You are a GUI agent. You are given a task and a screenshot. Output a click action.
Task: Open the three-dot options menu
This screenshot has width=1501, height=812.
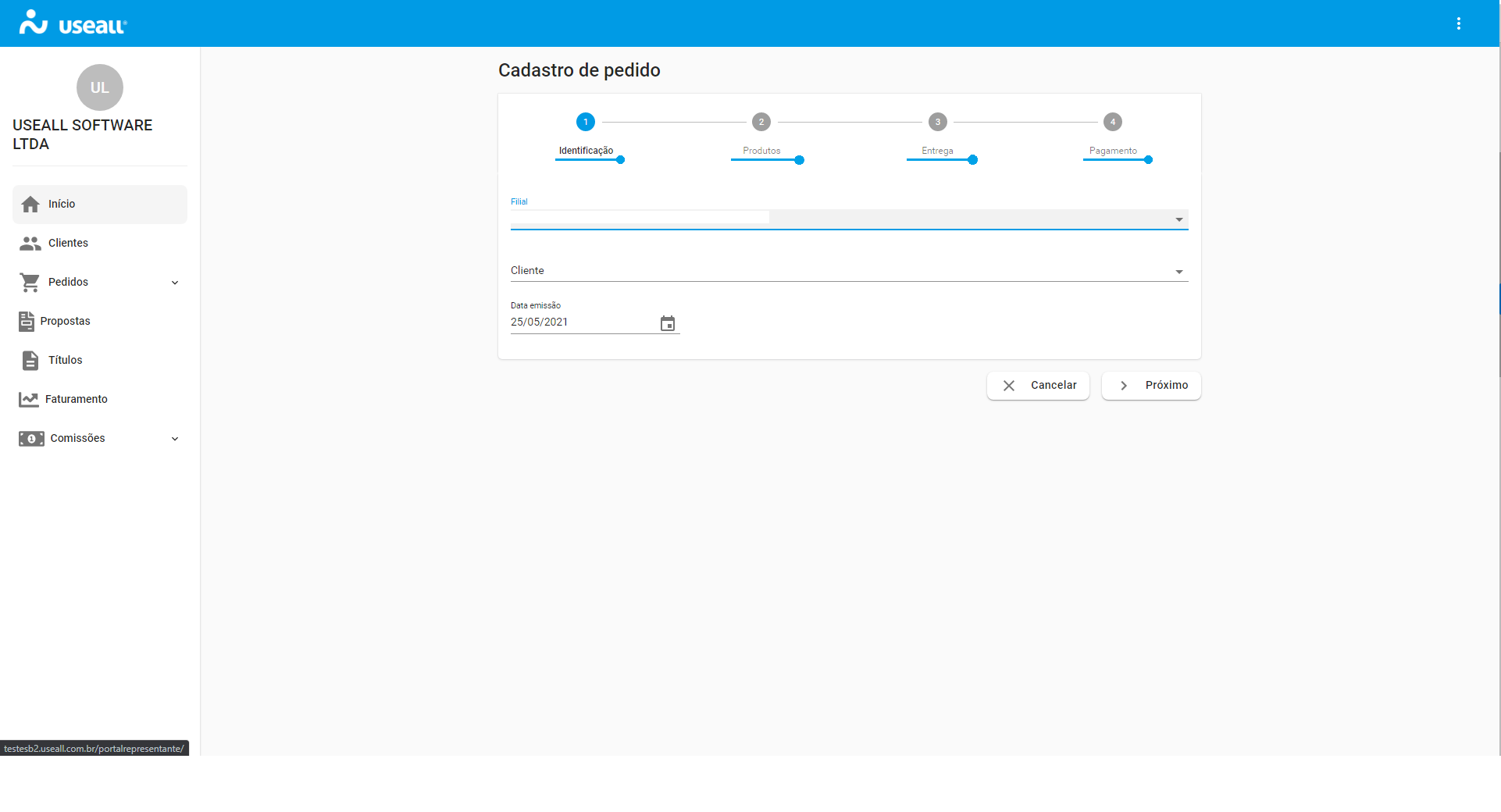pyautogui.click(x=1458, y=23)
